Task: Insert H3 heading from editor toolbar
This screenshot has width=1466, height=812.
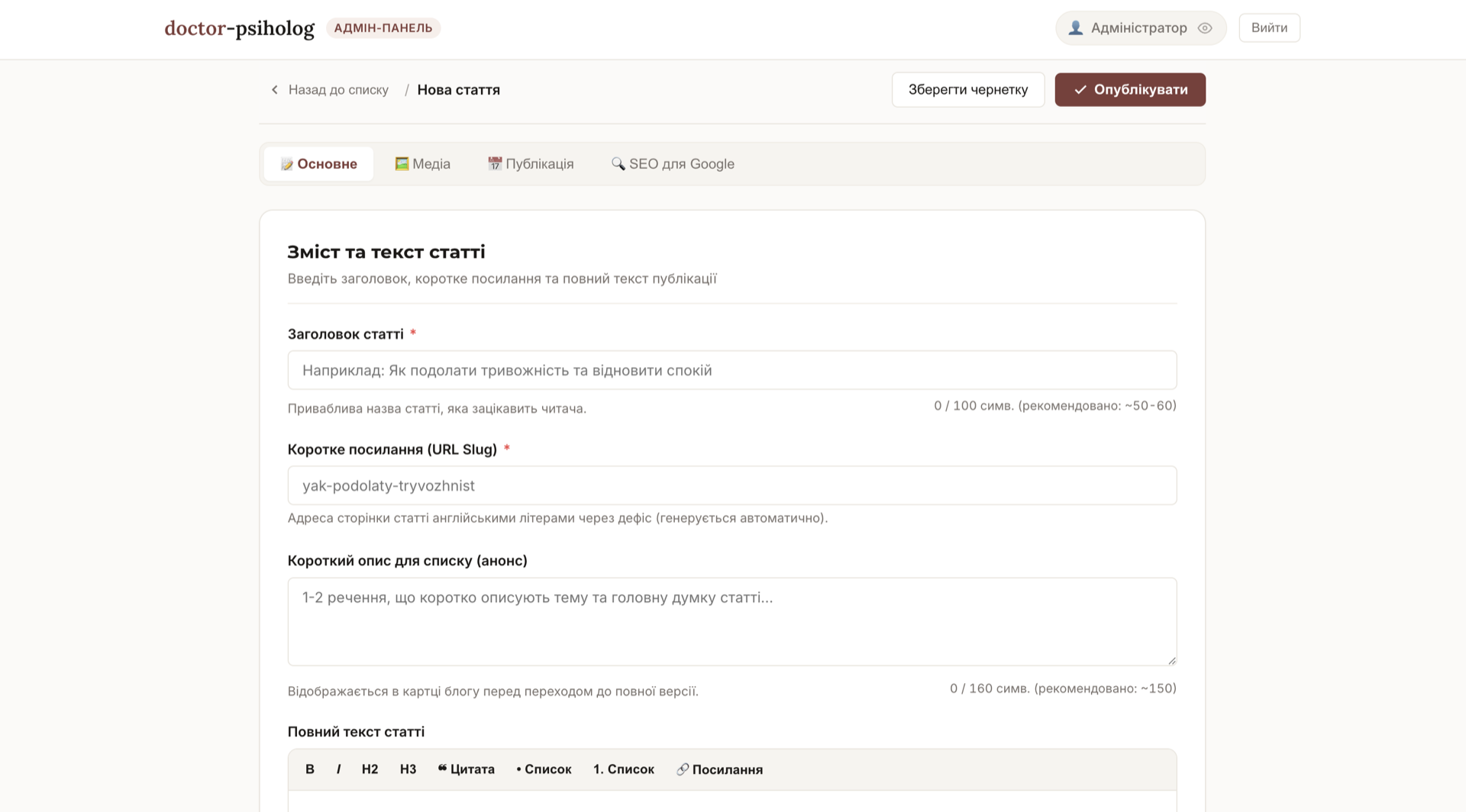Action: click(x=408, y=769)
